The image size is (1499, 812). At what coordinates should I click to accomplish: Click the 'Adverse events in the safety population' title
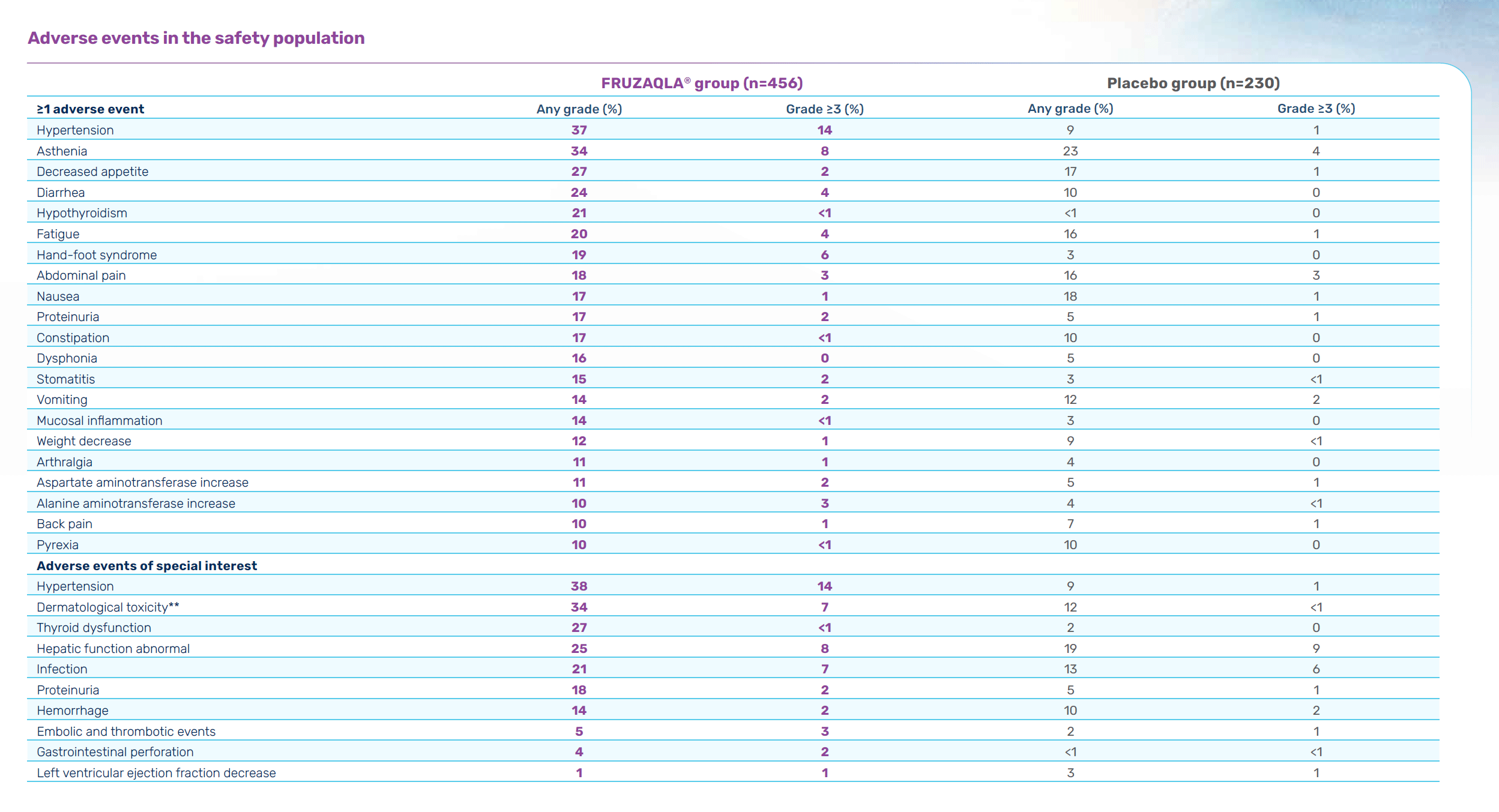click(196, 38)
